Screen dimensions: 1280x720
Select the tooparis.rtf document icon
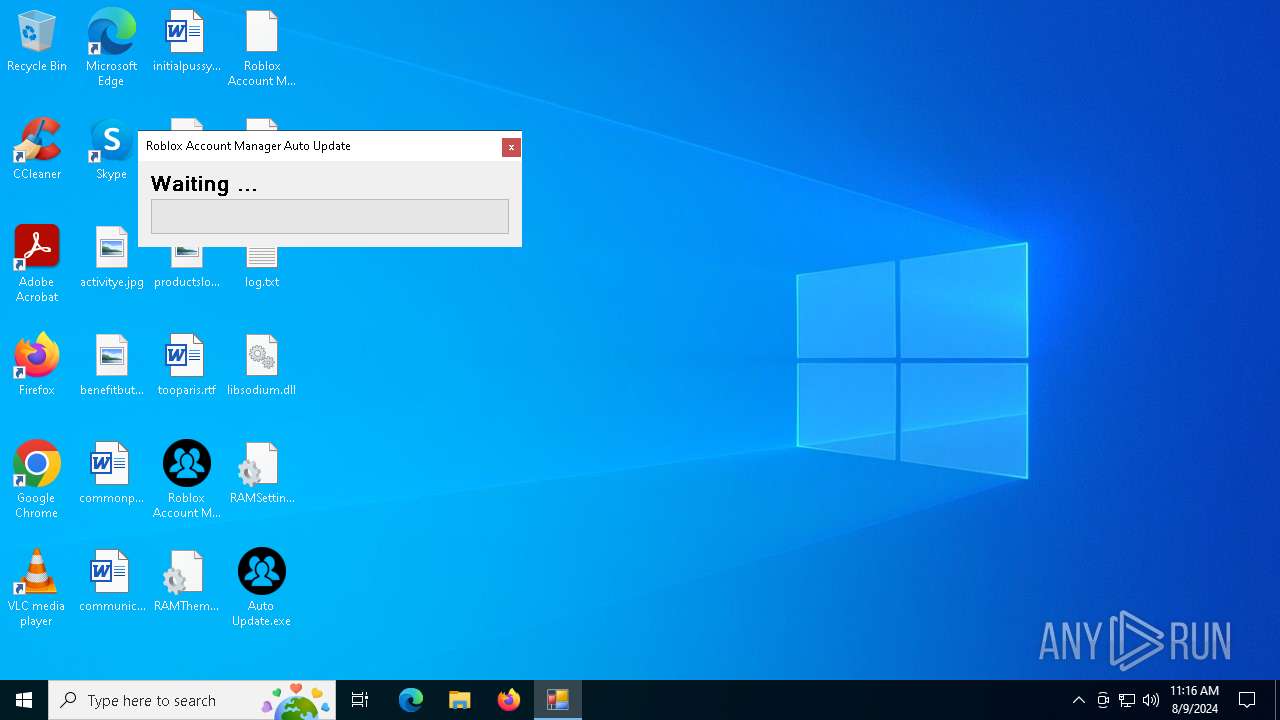[186, 366]
